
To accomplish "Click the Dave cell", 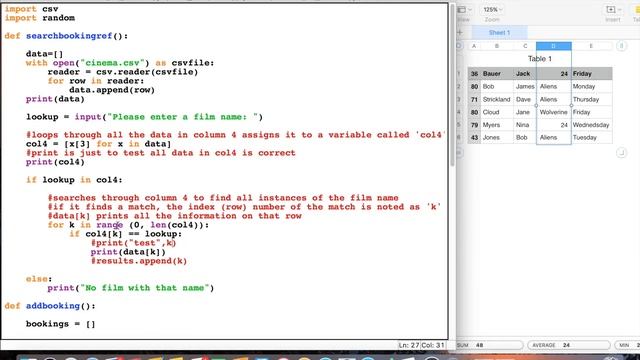I will [525, 99].
